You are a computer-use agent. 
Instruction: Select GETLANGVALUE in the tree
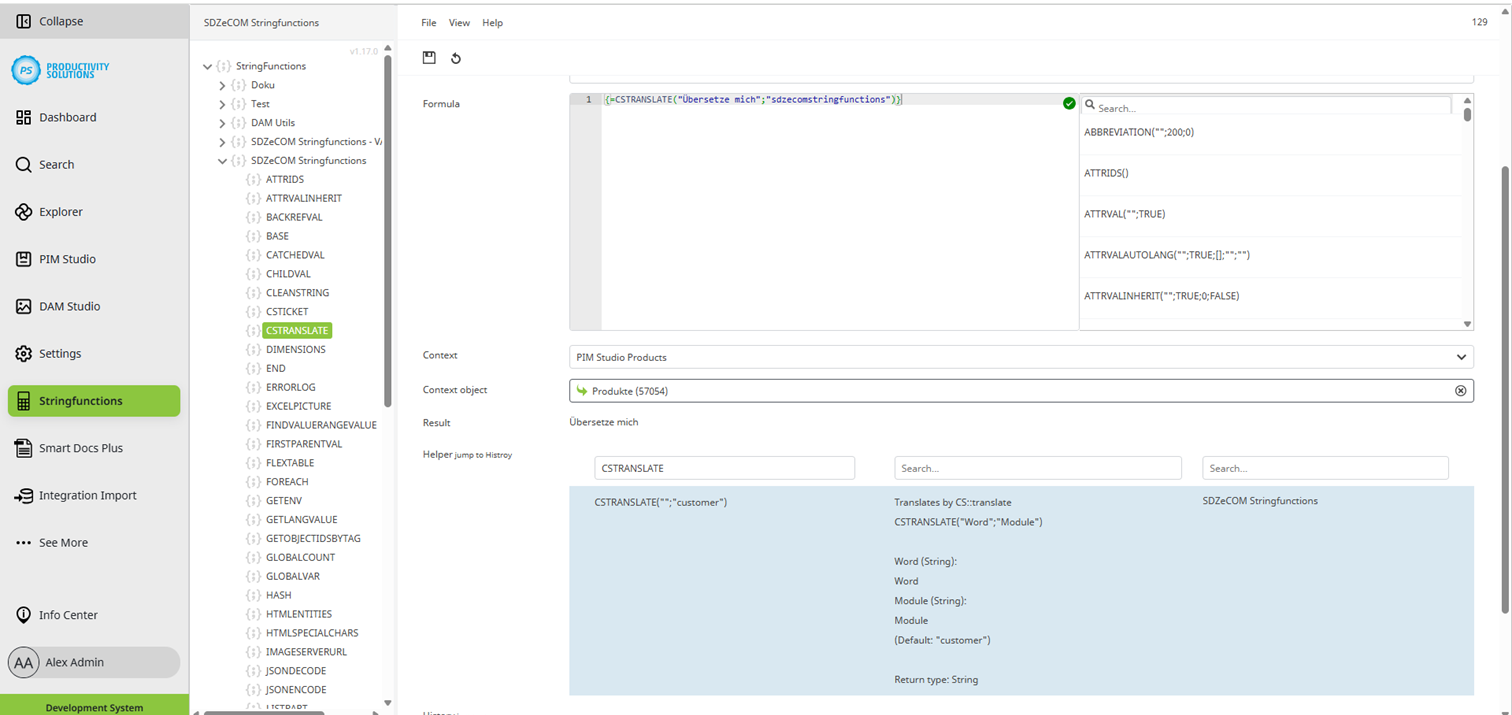[301, 520]
